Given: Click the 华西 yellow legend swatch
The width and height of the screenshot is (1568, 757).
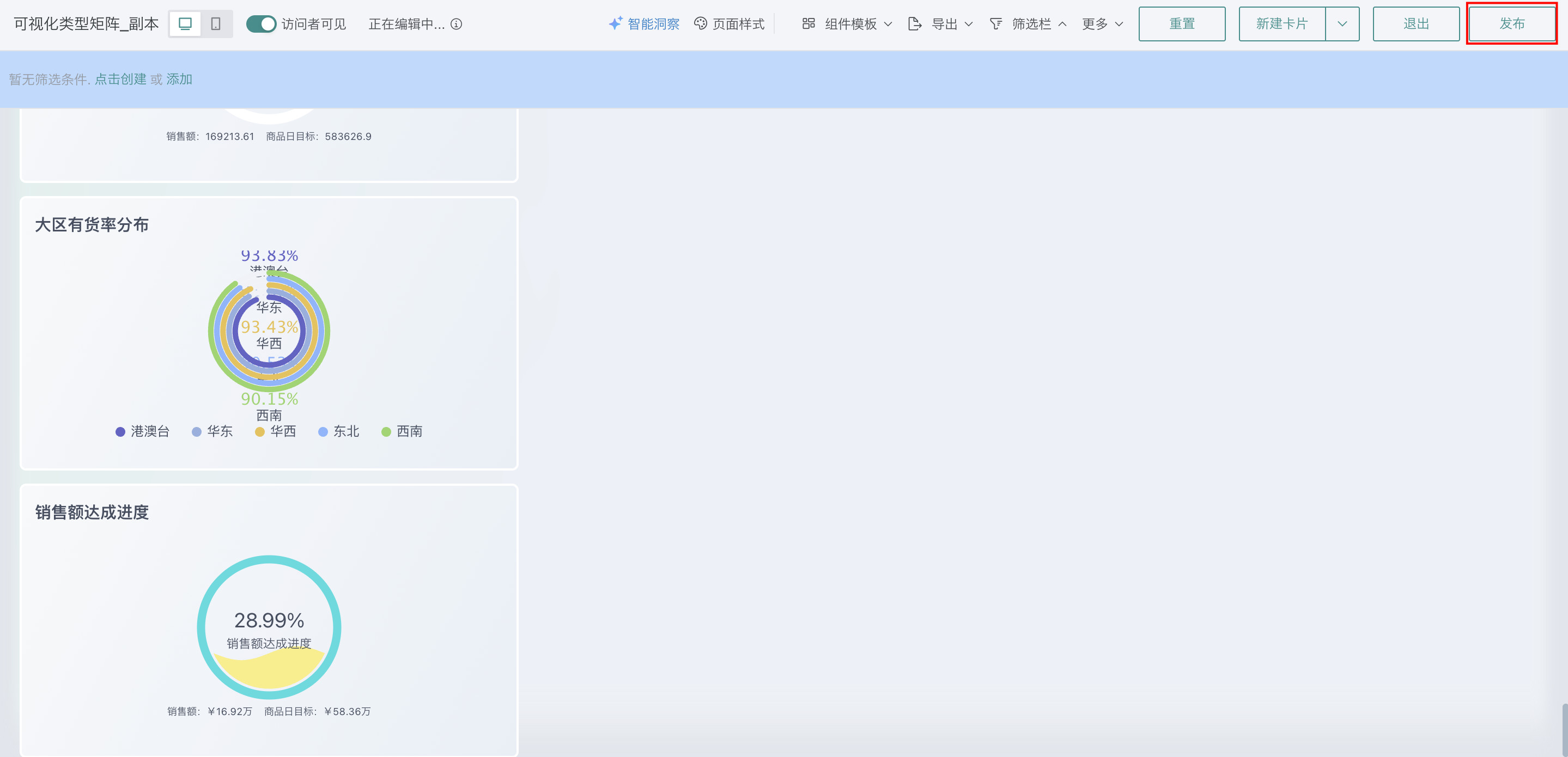Looking at the screenshot, I should click(259, 431).
